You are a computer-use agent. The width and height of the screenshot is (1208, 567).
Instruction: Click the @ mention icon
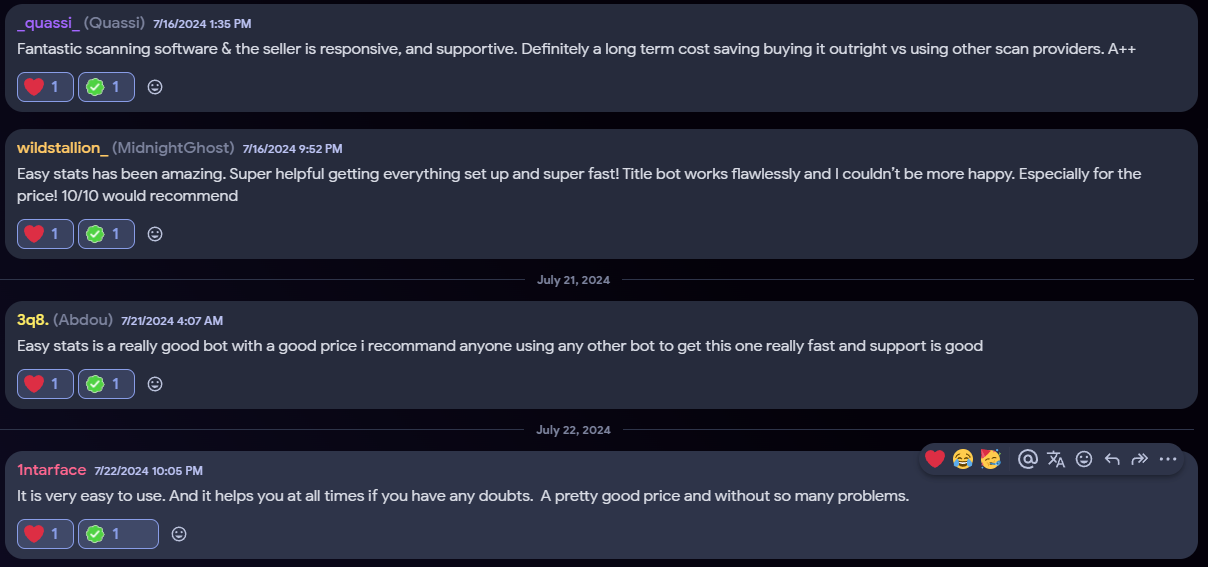[x=1027, y=459]
